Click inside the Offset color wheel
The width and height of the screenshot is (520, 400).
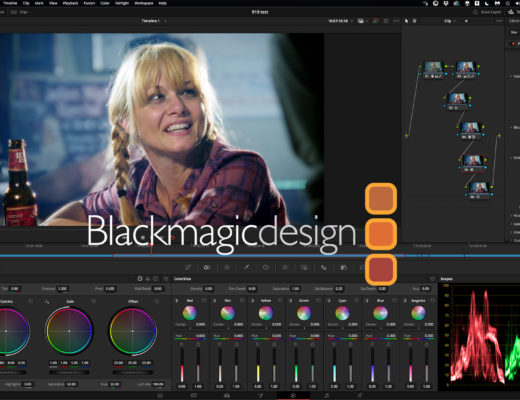(133, 331)
